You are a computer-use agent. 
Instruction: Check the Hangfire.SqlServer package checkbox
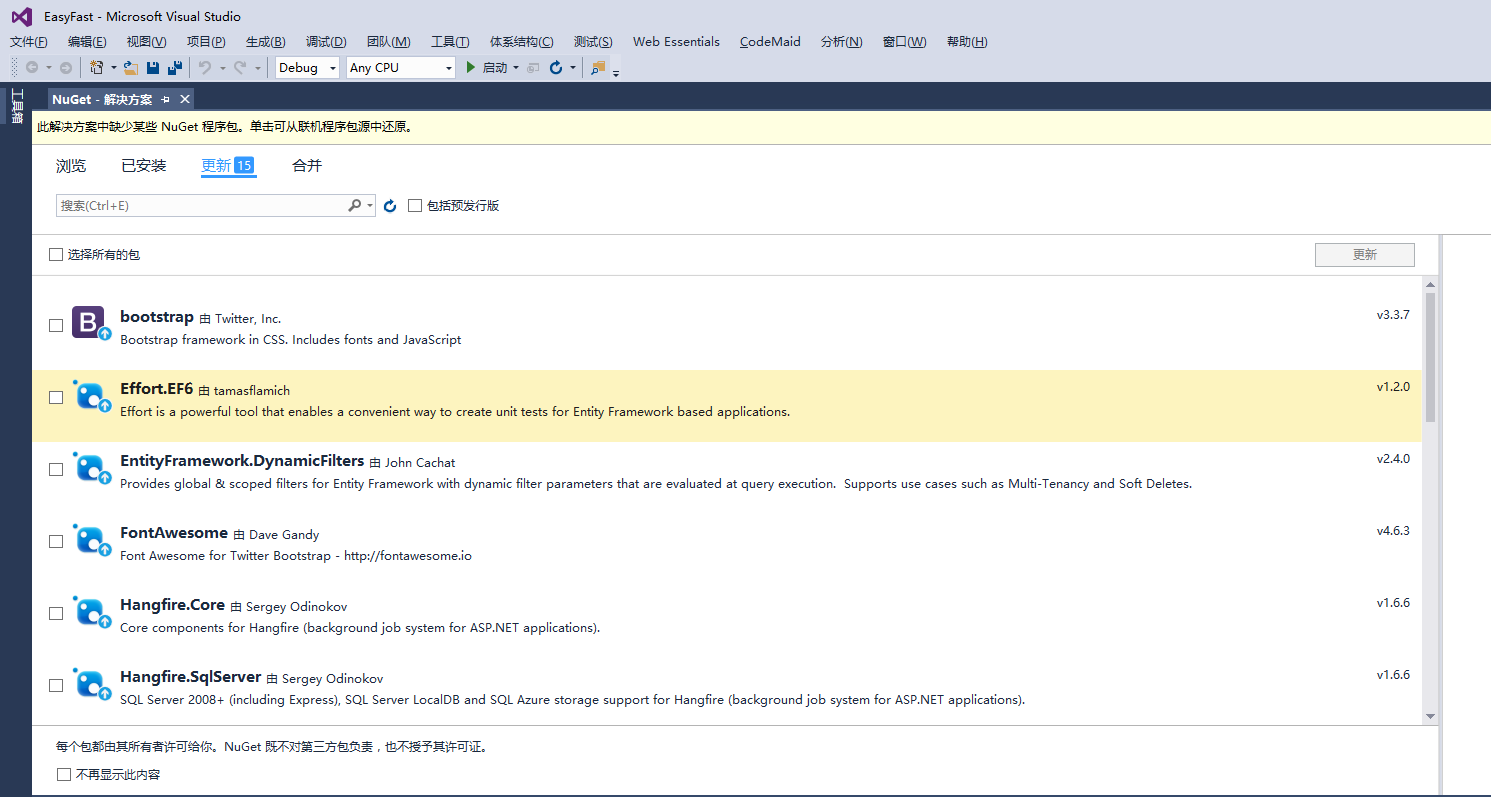pyautogui.click(x=56, y=685)
